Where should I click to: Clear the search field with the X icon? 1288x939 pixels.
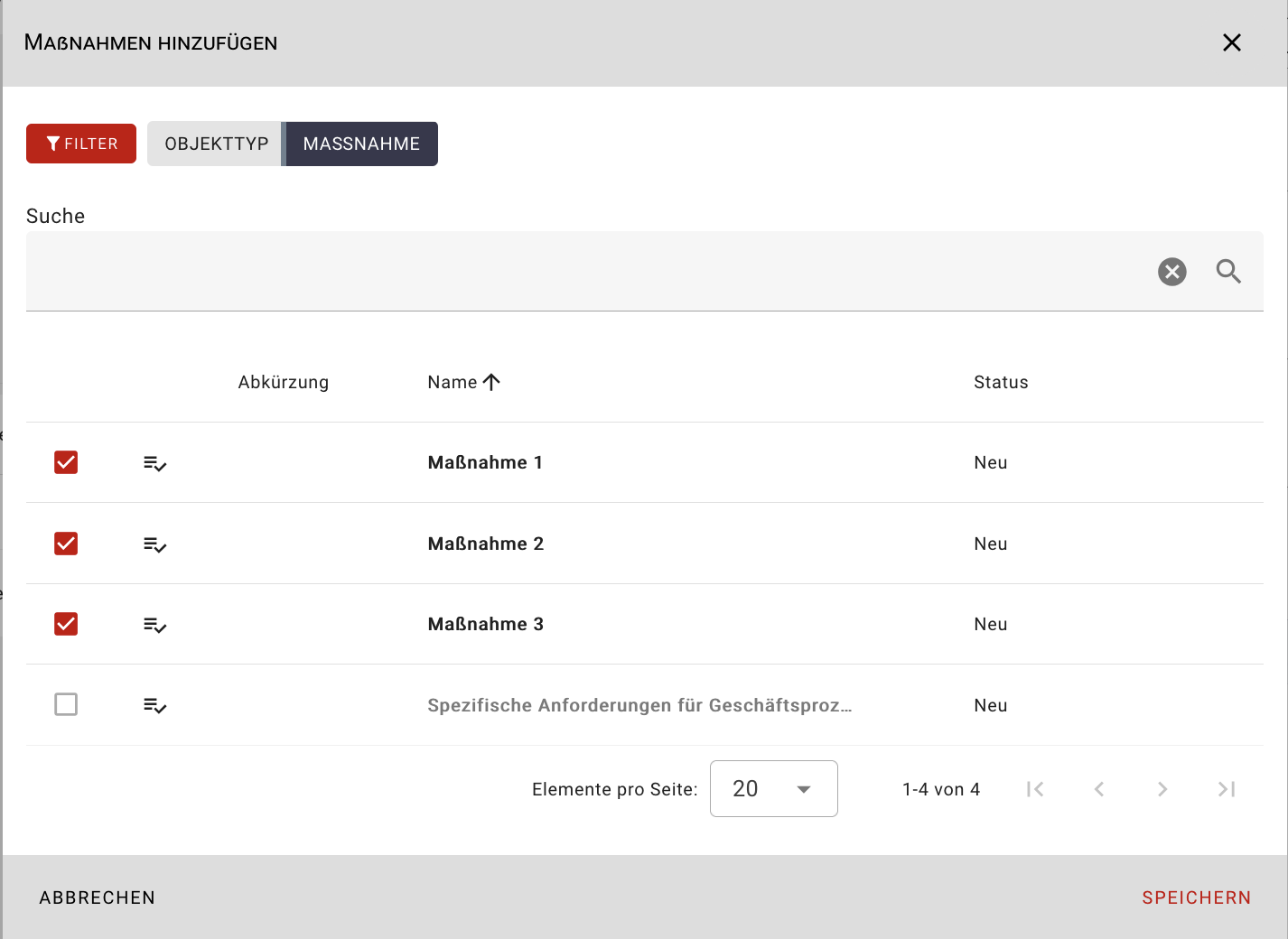click(x=1171, y=272)
